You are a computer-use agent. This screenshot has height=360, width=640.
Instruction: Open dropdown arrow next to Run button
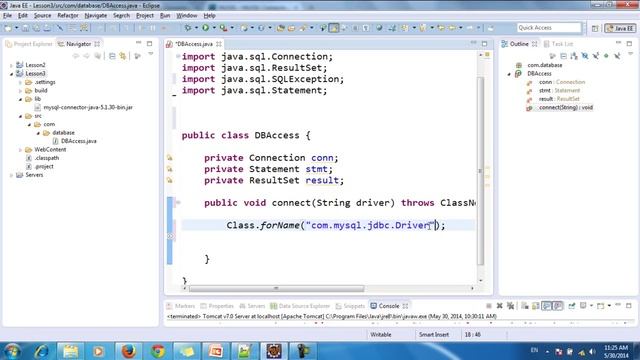[x=214, y=28]
